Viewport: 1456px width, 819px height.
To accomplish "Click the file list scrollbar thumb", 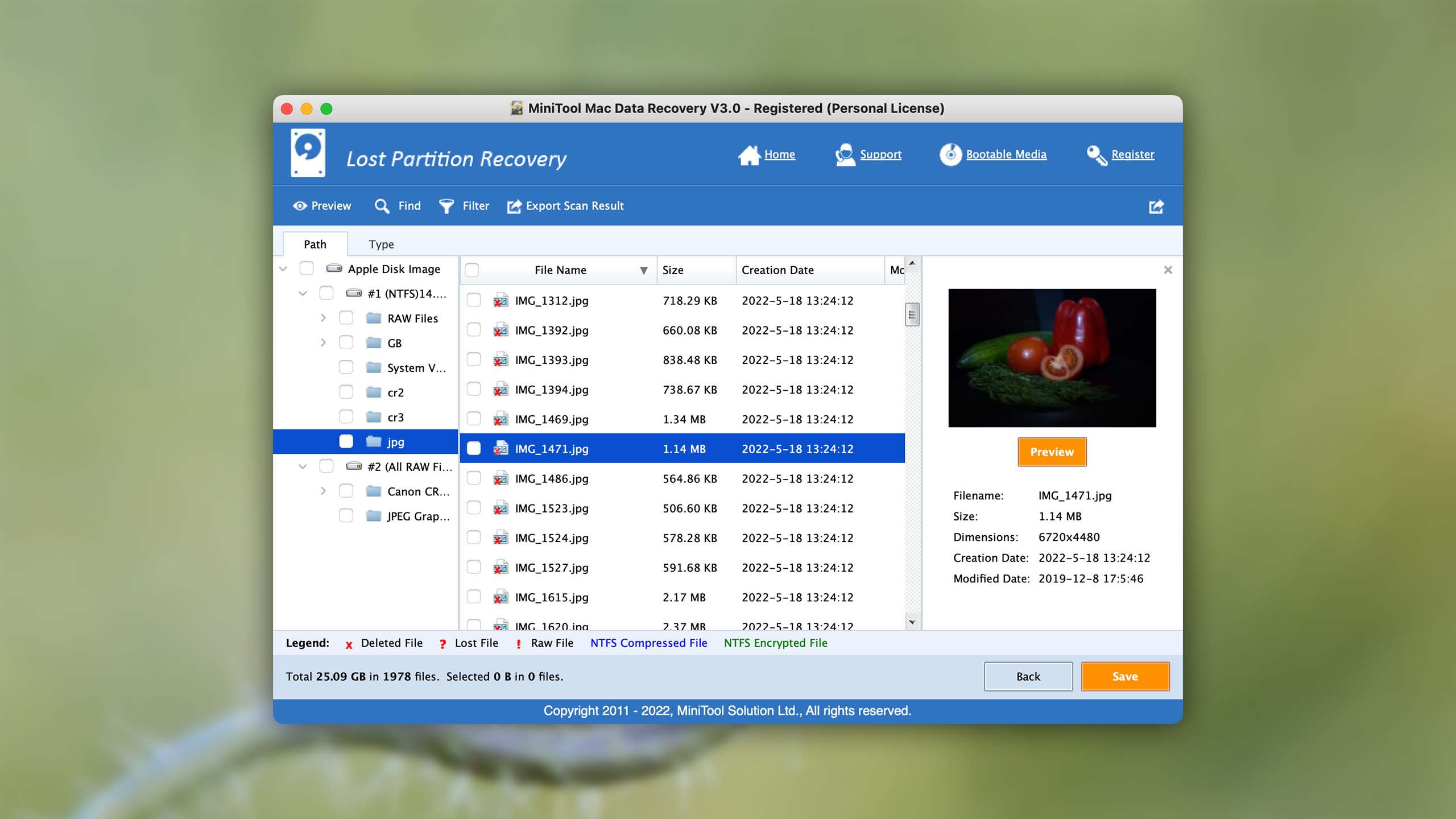I will point(912,315).
